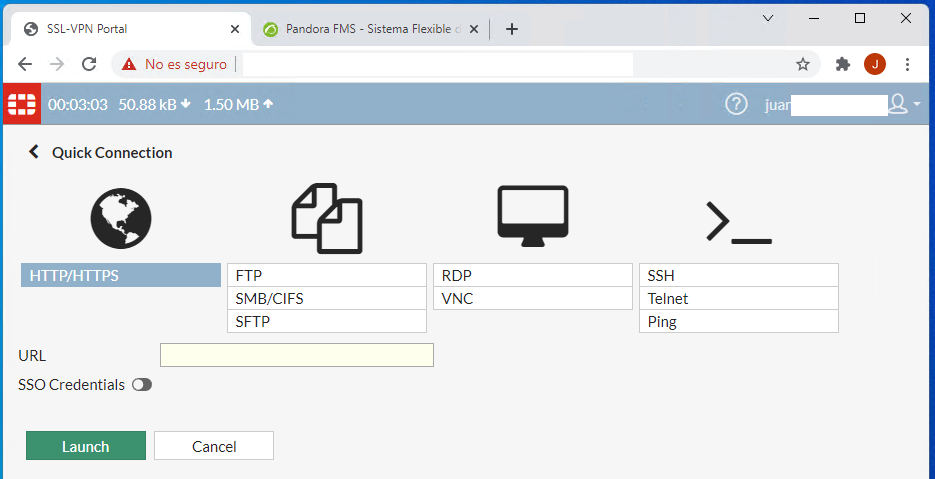
Task: Enable the SSO Credentials toggle
Action: tap(142, 384)
